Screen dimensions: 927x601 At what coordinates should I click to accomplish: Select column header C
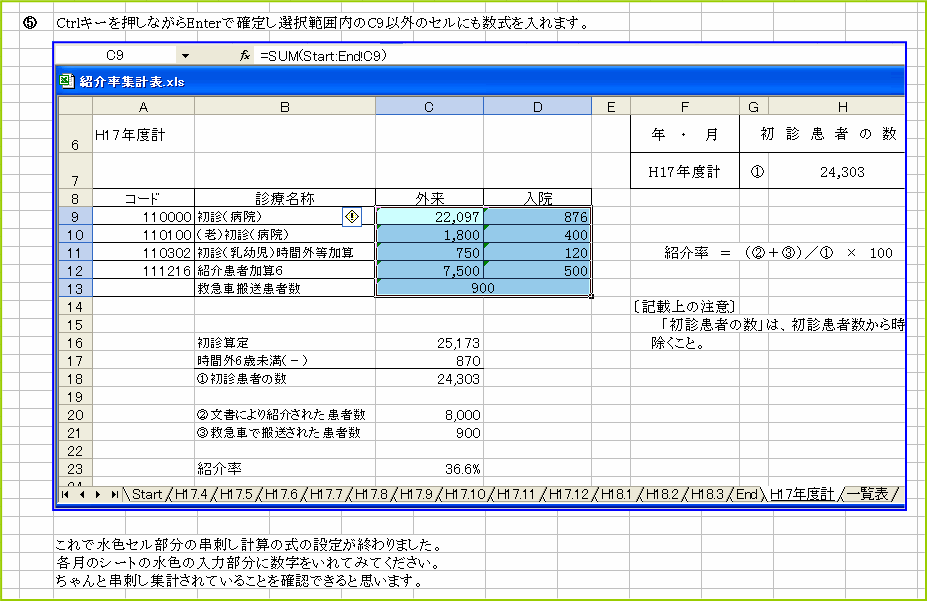pos(429,105)
